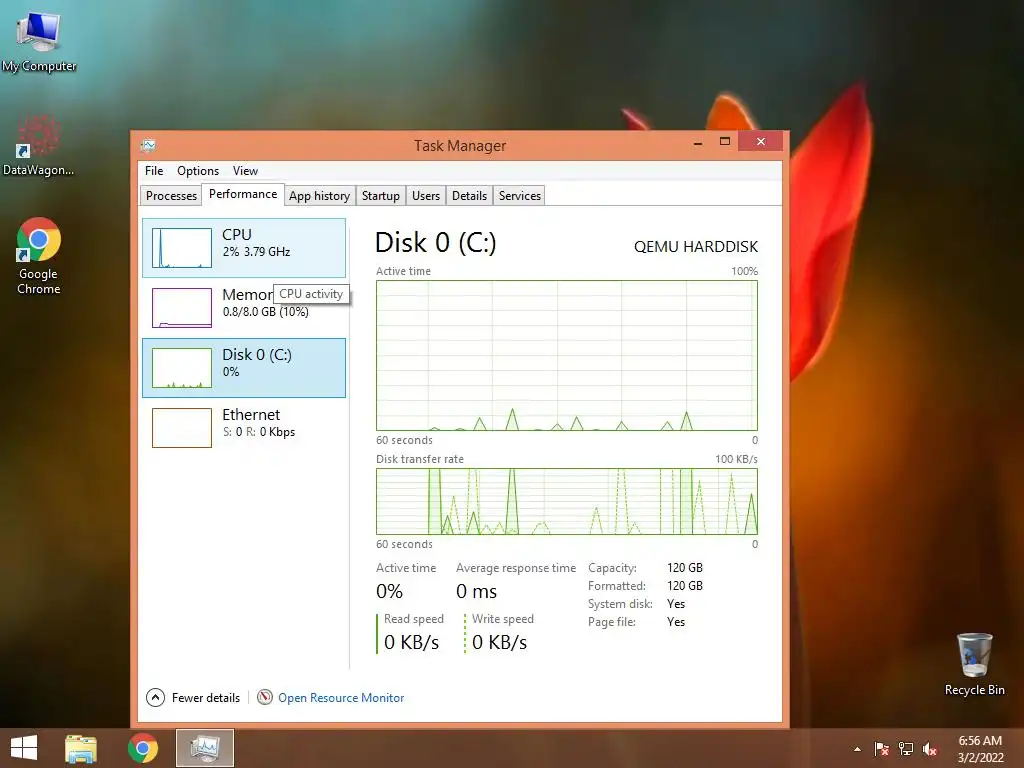Click the 0 ms response time value
1024x768 pixels.
(x=476, y=592)
